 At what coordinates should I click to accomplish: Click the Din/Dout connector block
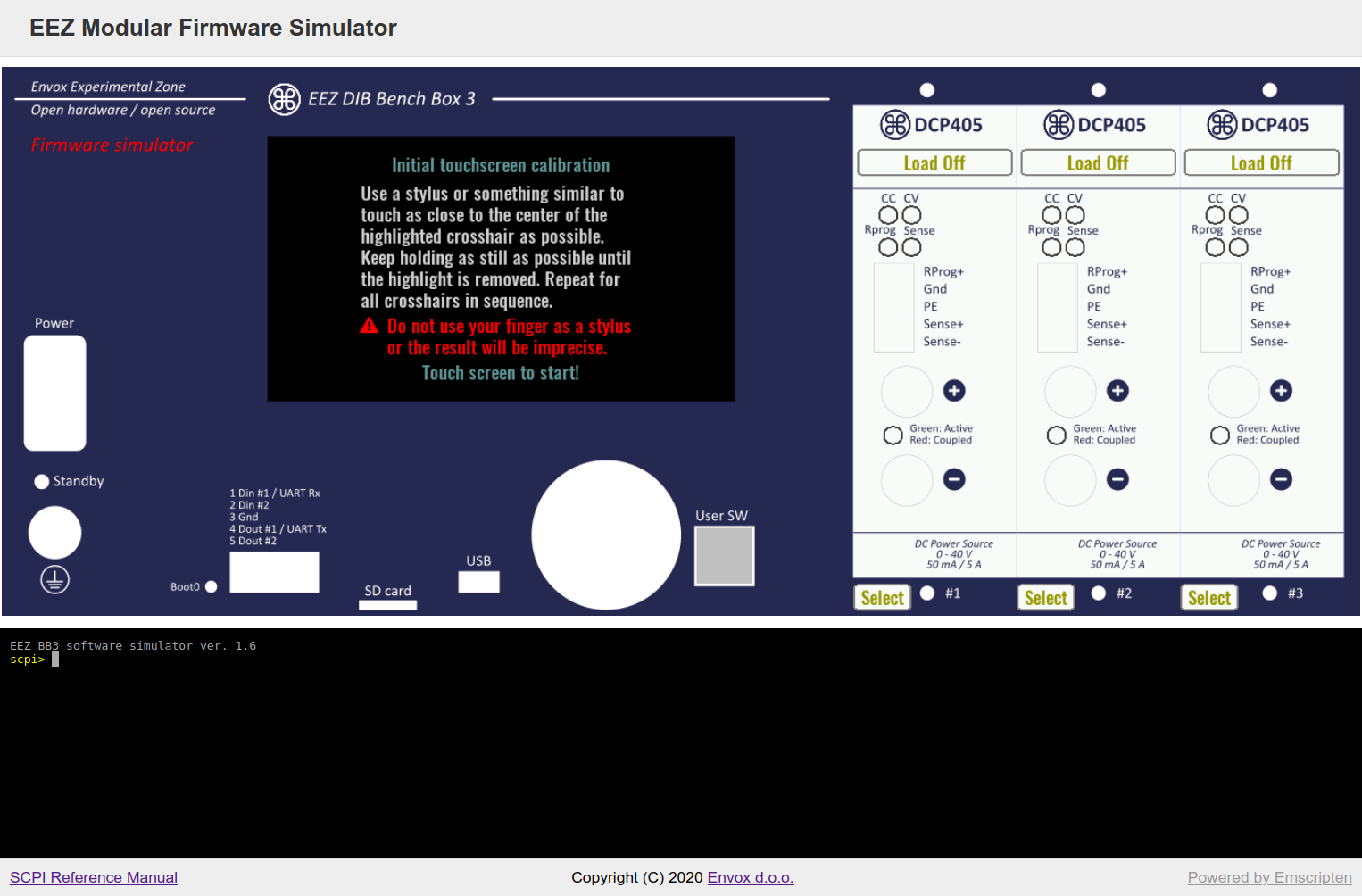tap(274, 572)
